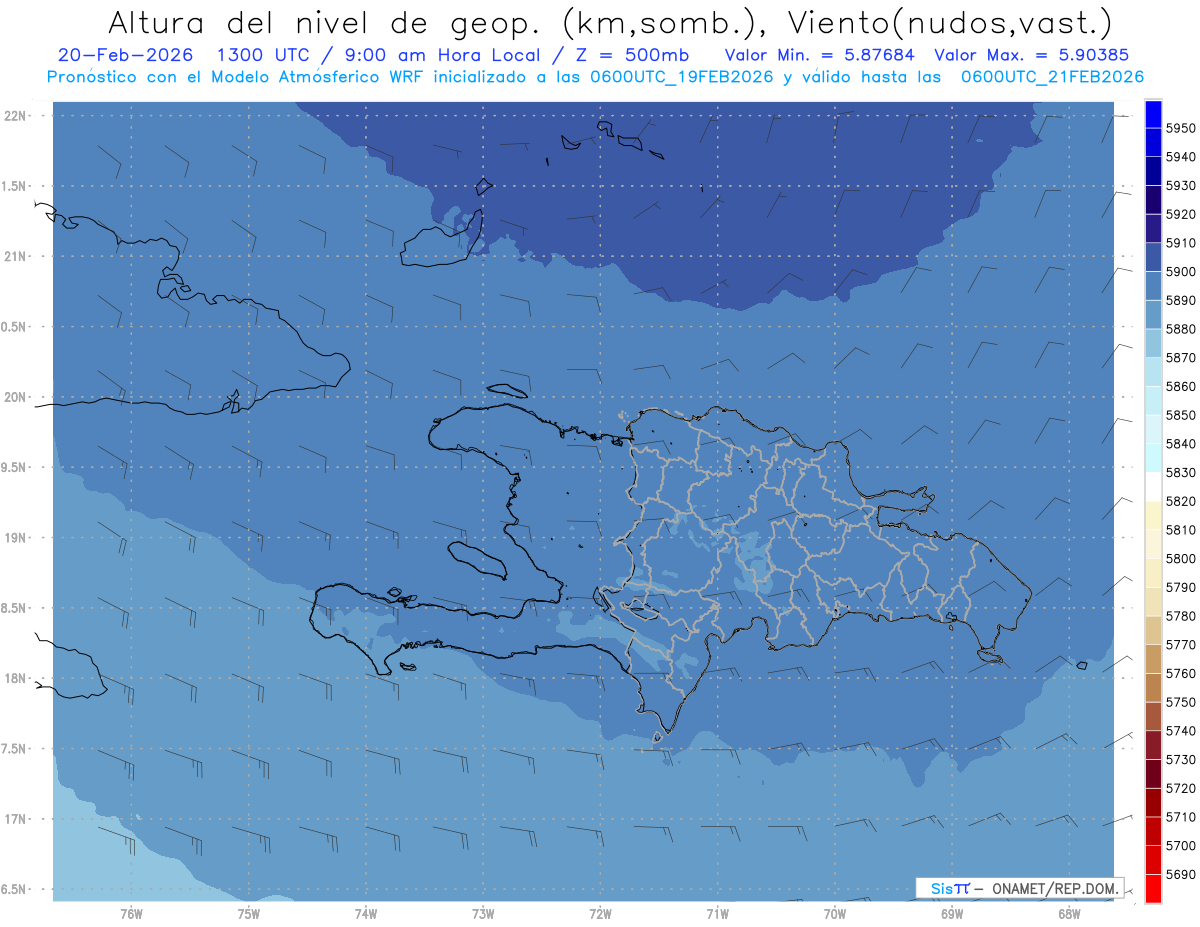Click the '1.5N' latitude axis label
This screenshot has width=1200, height=927.
pyautogui.click(x=15, y=186)
